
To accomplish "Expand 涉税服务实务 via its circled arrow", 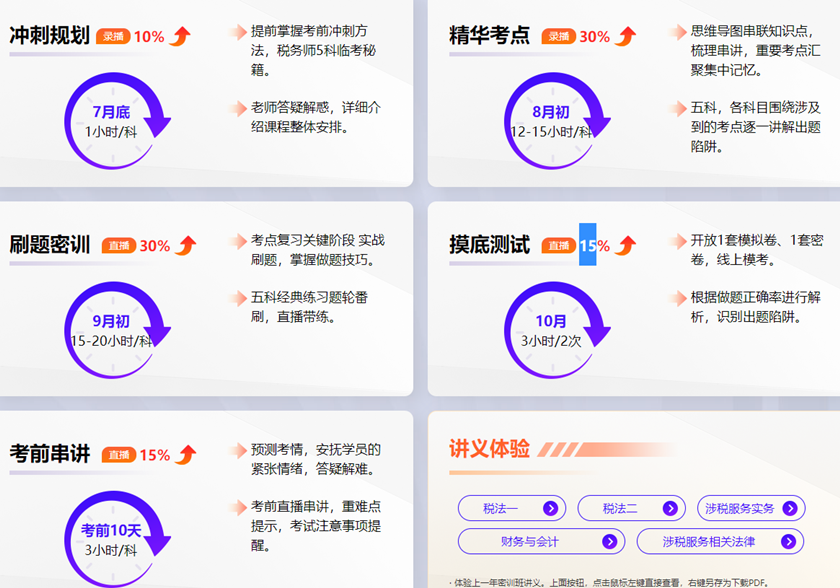I will tap(791, 508).
